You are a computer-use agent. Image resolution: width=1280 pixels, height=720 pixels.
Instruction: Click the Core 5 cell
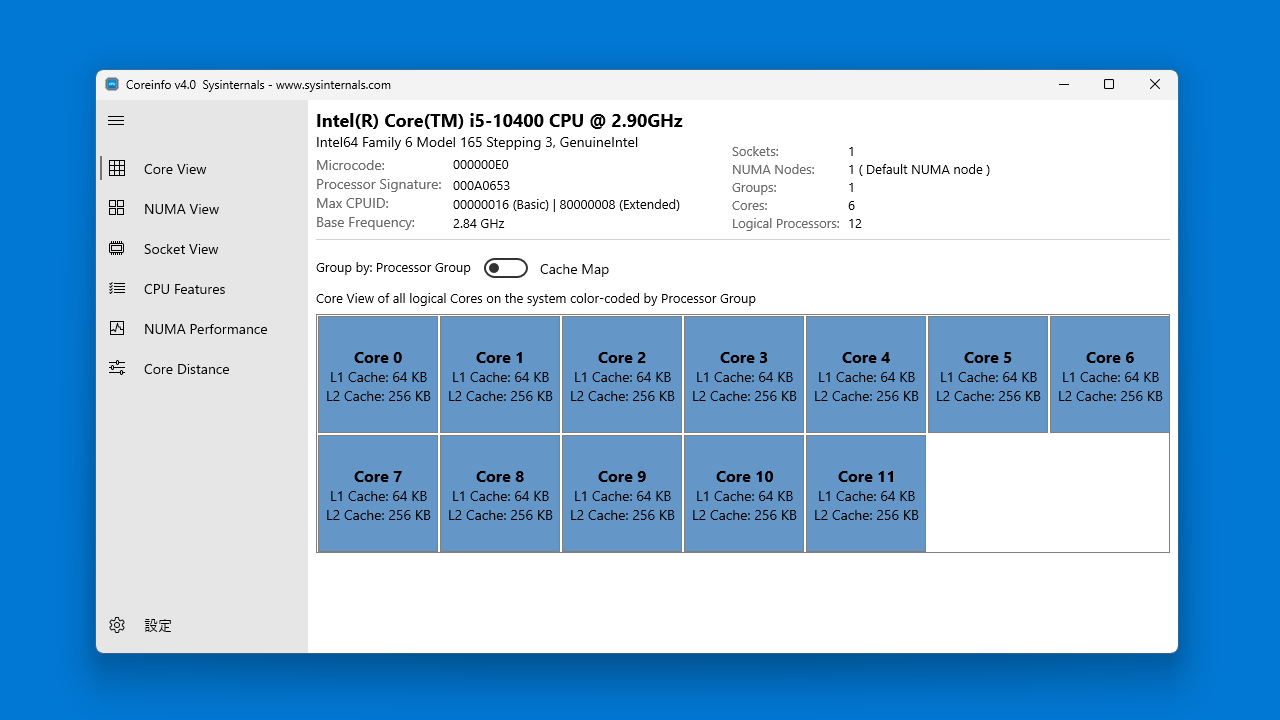[x=988, y=373]
